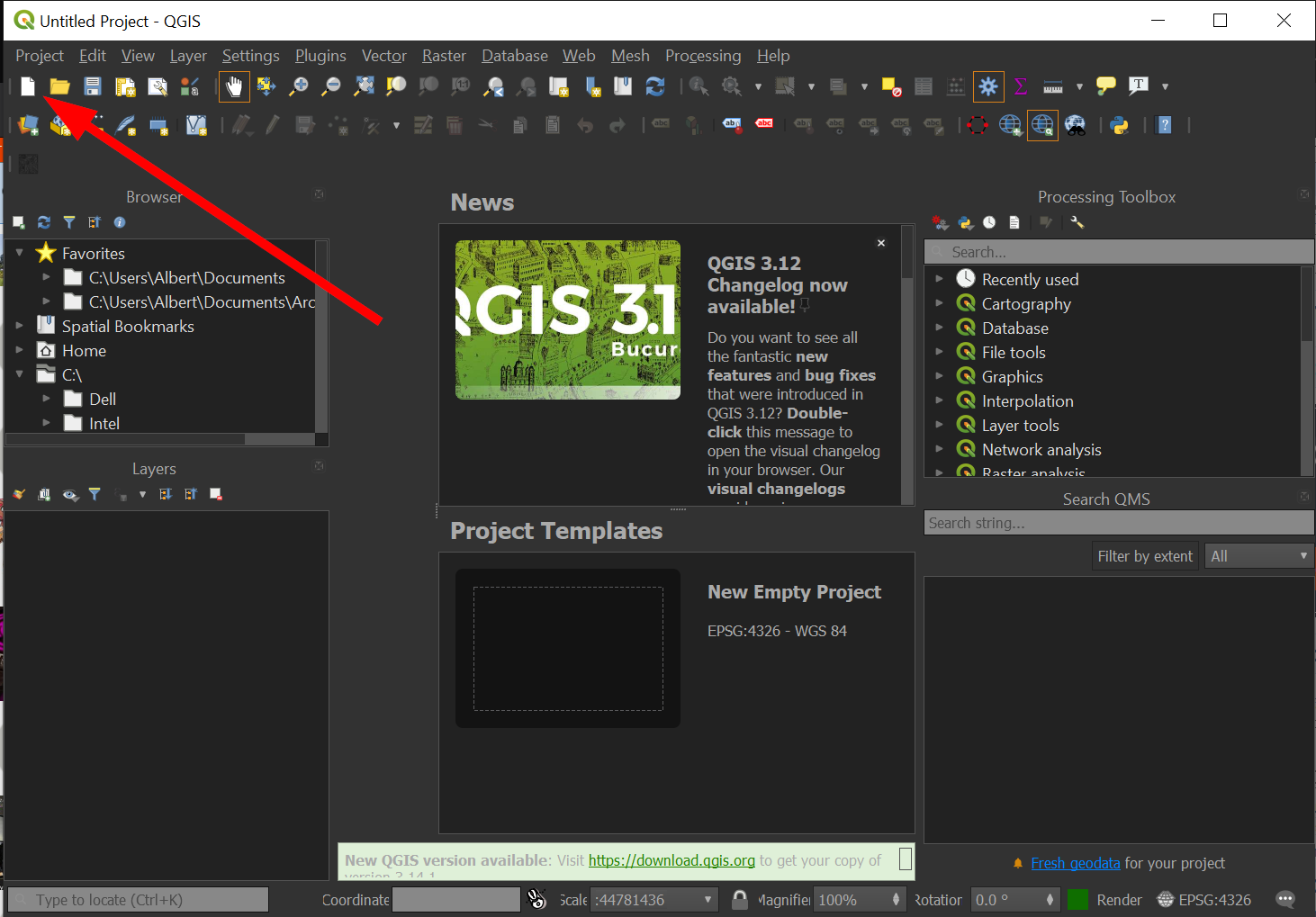1316x917 pixels.
Task: Select the Zoom Out magnifier tool
Action: [331, 86]
